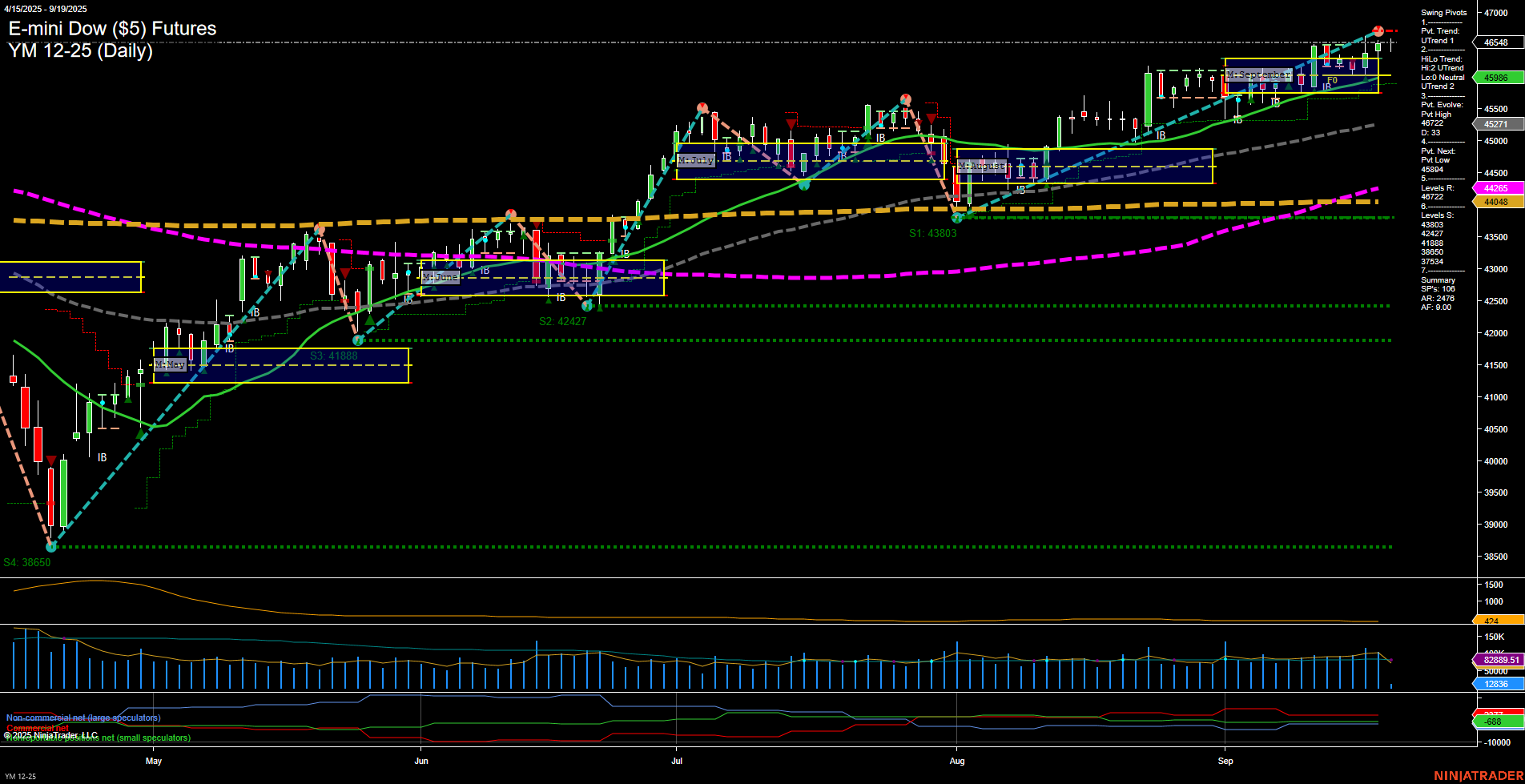The image size is (1525, 784).
Task: Click Nonreportable positions net (small speculators) legend
Action: tap(98, 738)
